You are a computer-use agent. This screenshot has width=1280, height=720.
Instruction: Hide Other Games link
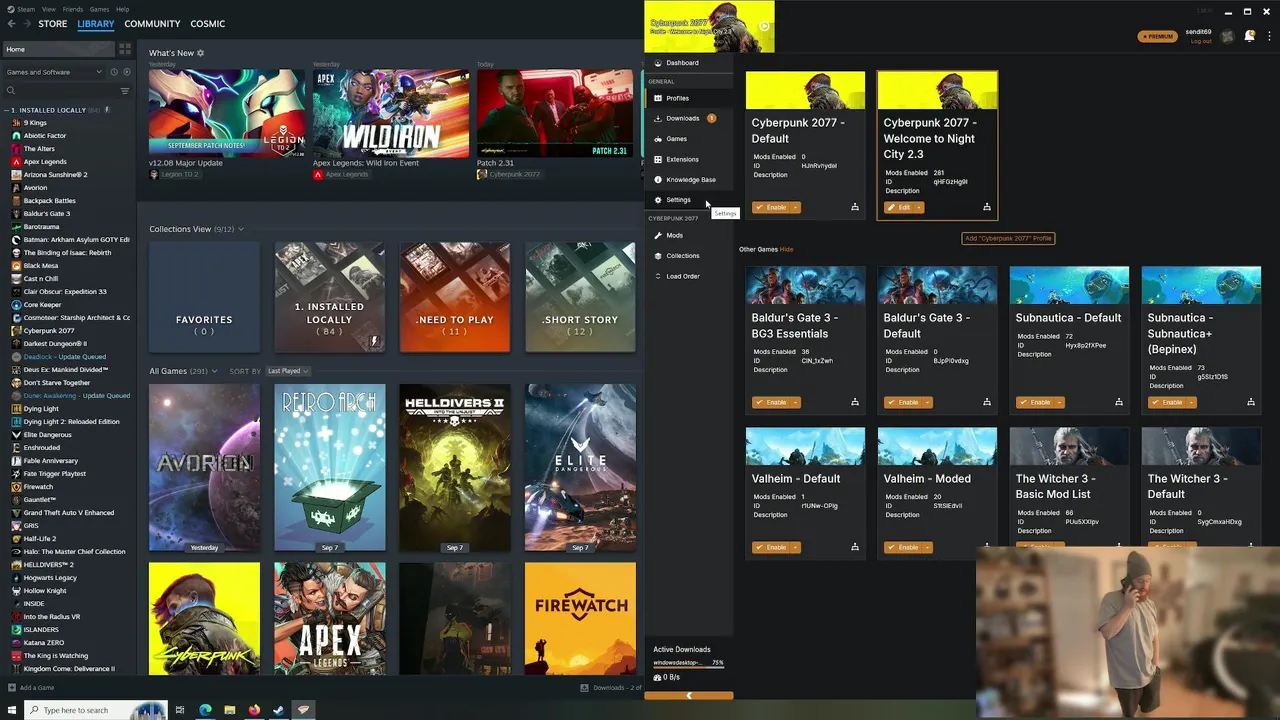[x=786, y=249]
